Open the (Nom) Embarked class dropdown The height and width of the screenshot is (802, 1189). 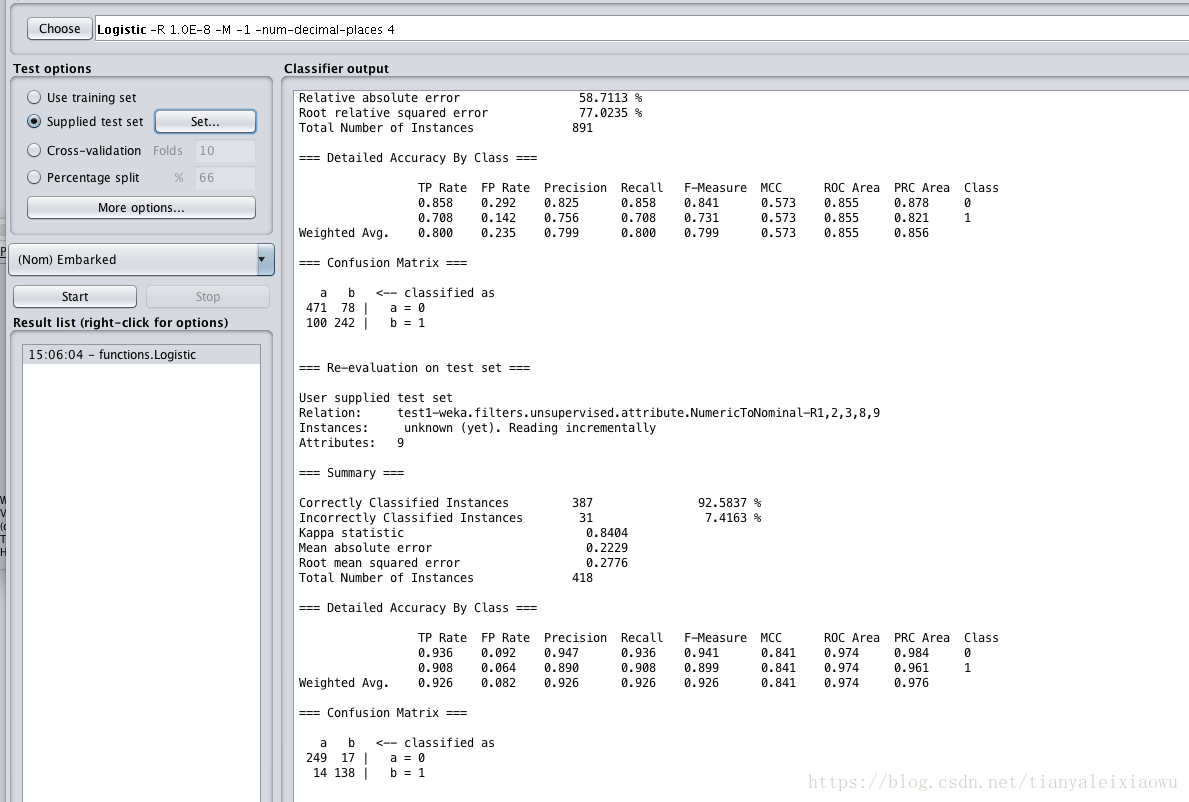point(141,259)
